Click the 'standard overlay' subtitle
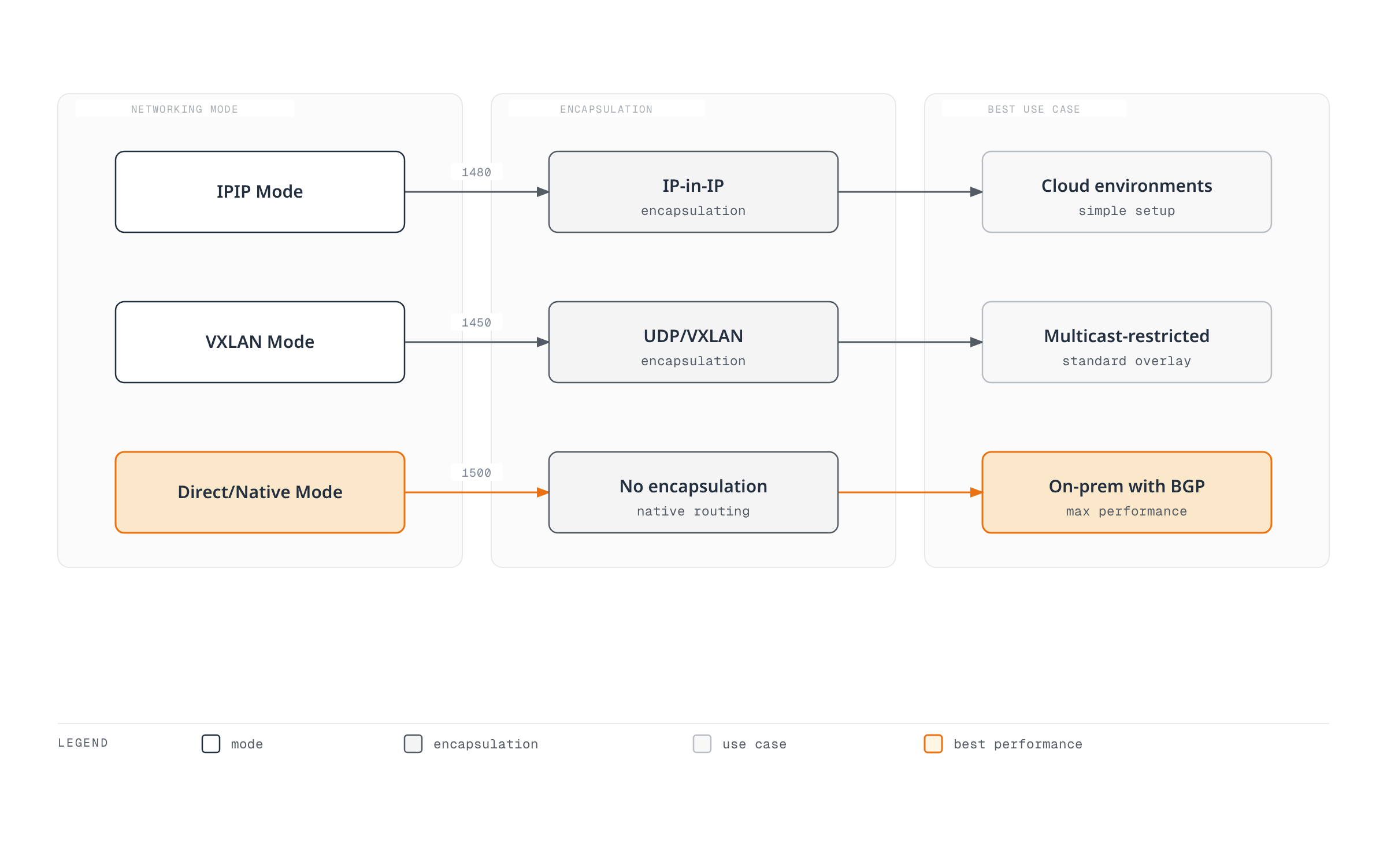This screenshot has width=1387, height=868. pyautogui.click(x=1127, y=361)
